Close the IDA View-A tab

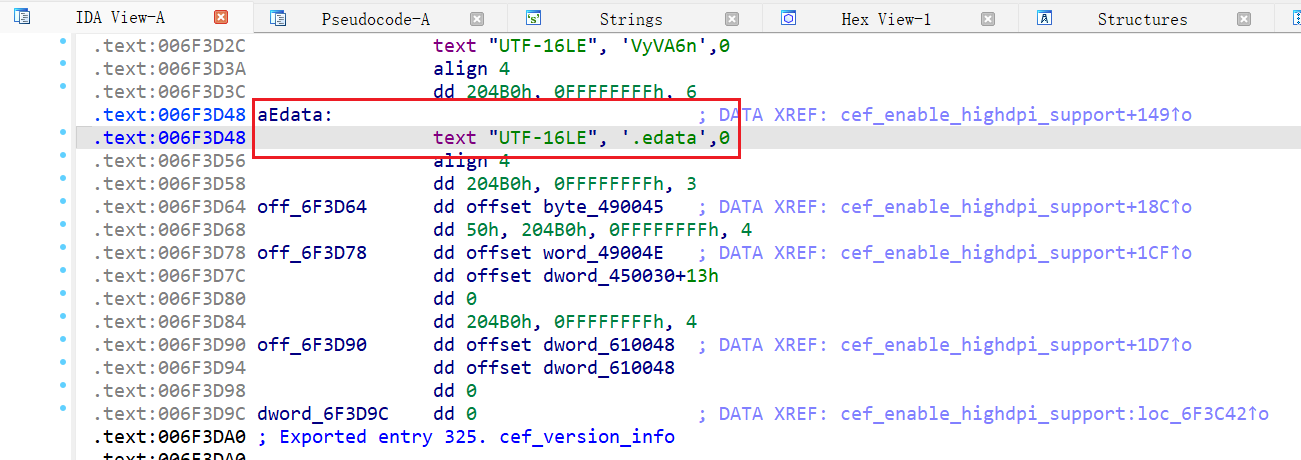(221, 18)
